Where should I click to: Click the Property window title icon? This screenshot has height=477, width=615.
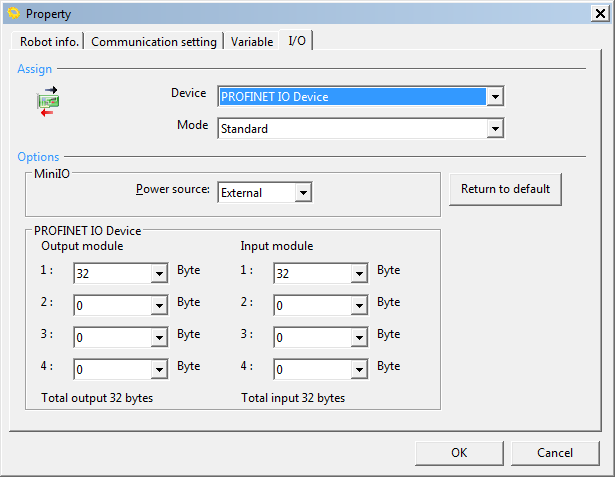[x=13, y=13]
